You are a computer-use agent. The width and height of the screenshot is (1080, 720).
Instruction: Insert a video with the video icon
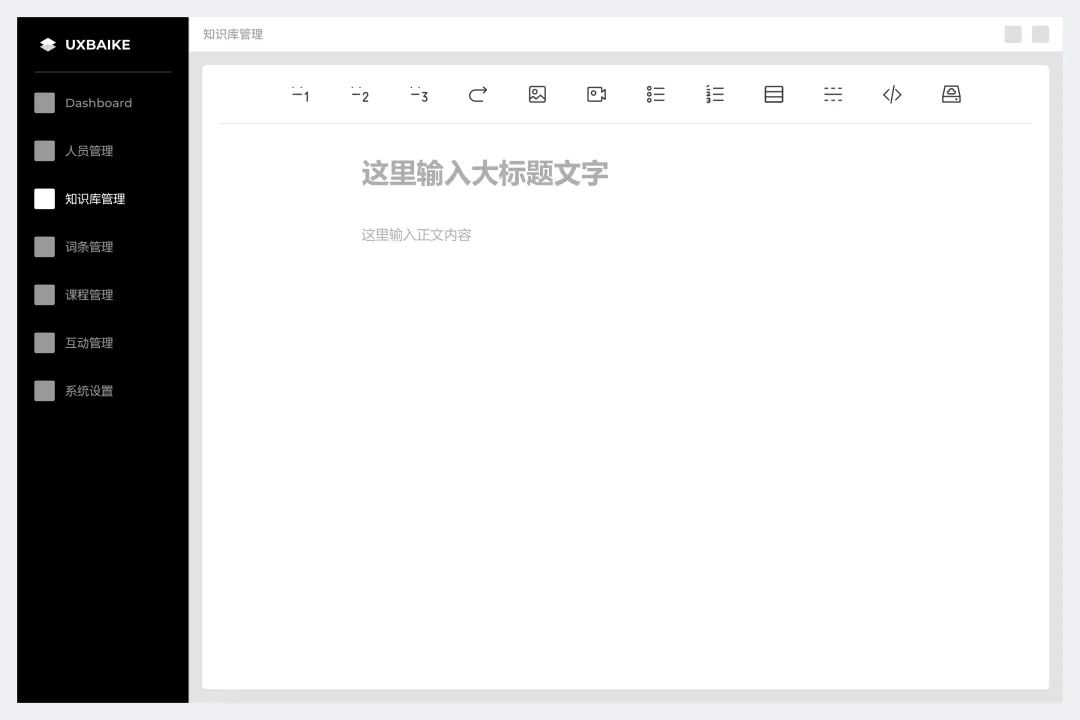[596, 94]
